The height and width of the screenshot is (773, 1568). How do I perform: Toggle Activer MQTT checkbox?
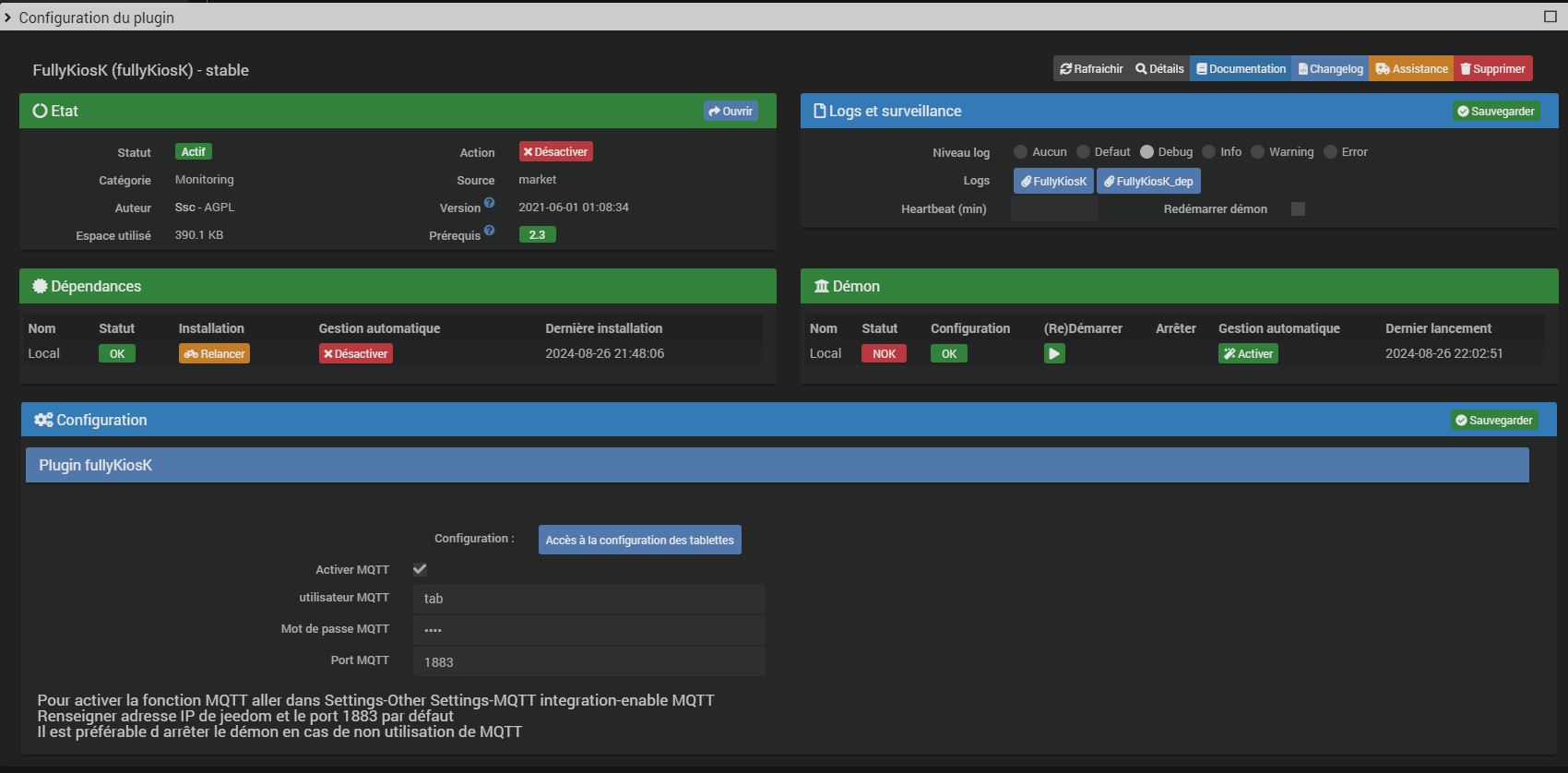420,570
